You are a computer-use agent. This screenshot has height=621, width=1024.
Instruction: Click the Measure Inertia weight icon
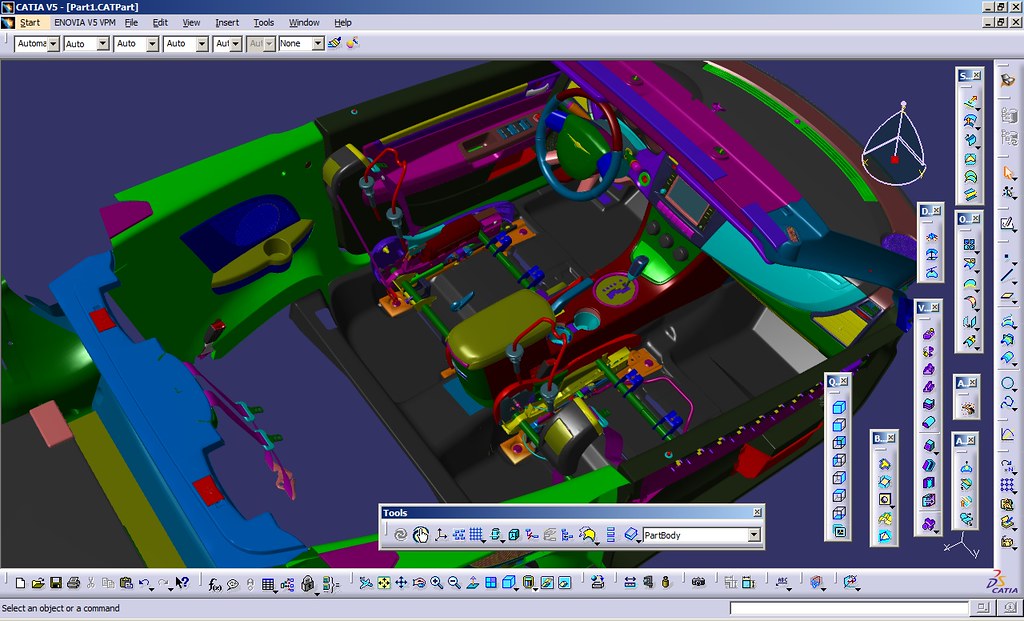[665, 582]
